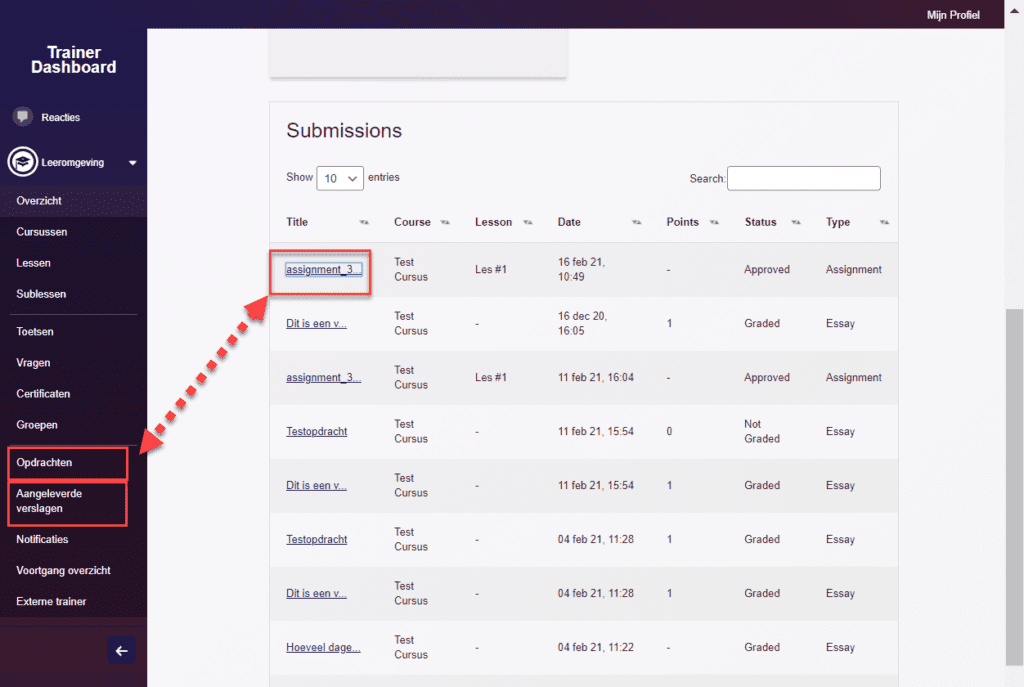Screen dimensions: 1024x687
Task: Sort table by Status column arrows
Action: click(x=795, y=223)
